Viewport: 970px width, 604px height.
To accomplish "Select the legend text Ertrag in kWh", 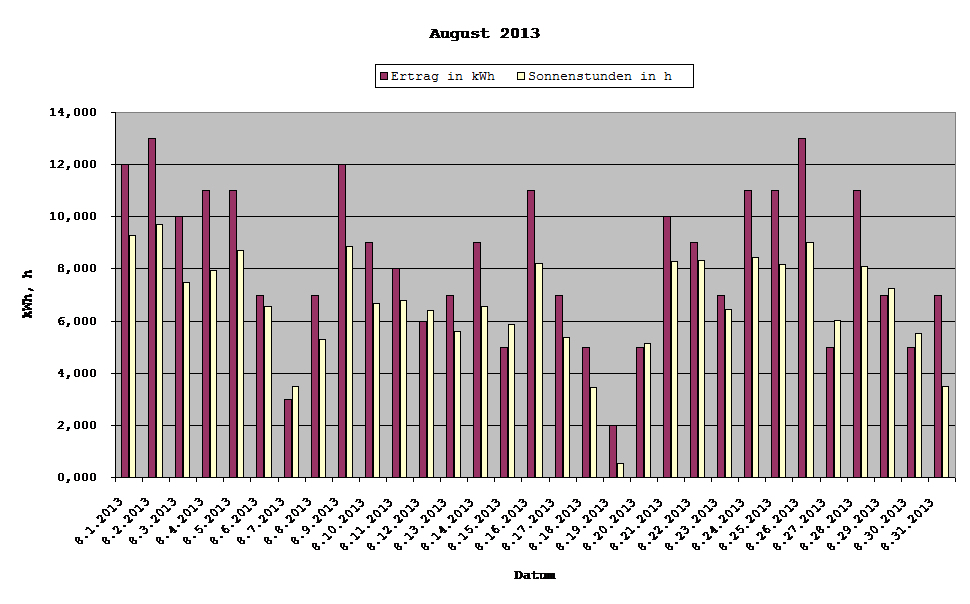I will click(444, 75).
